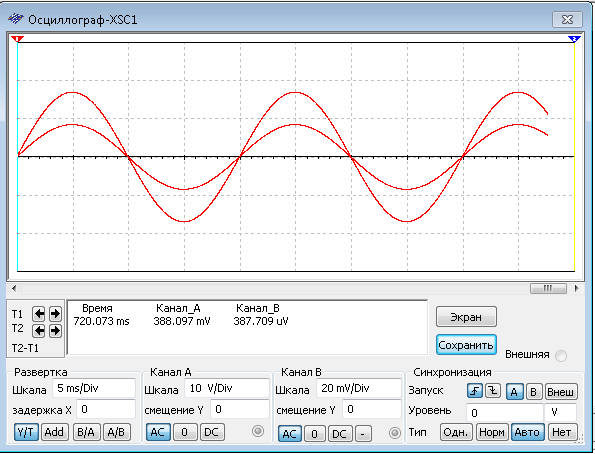This screenshot has height=454, width=595.
Task: Select rising edge trigger icon
Action: tap(475, 391)
